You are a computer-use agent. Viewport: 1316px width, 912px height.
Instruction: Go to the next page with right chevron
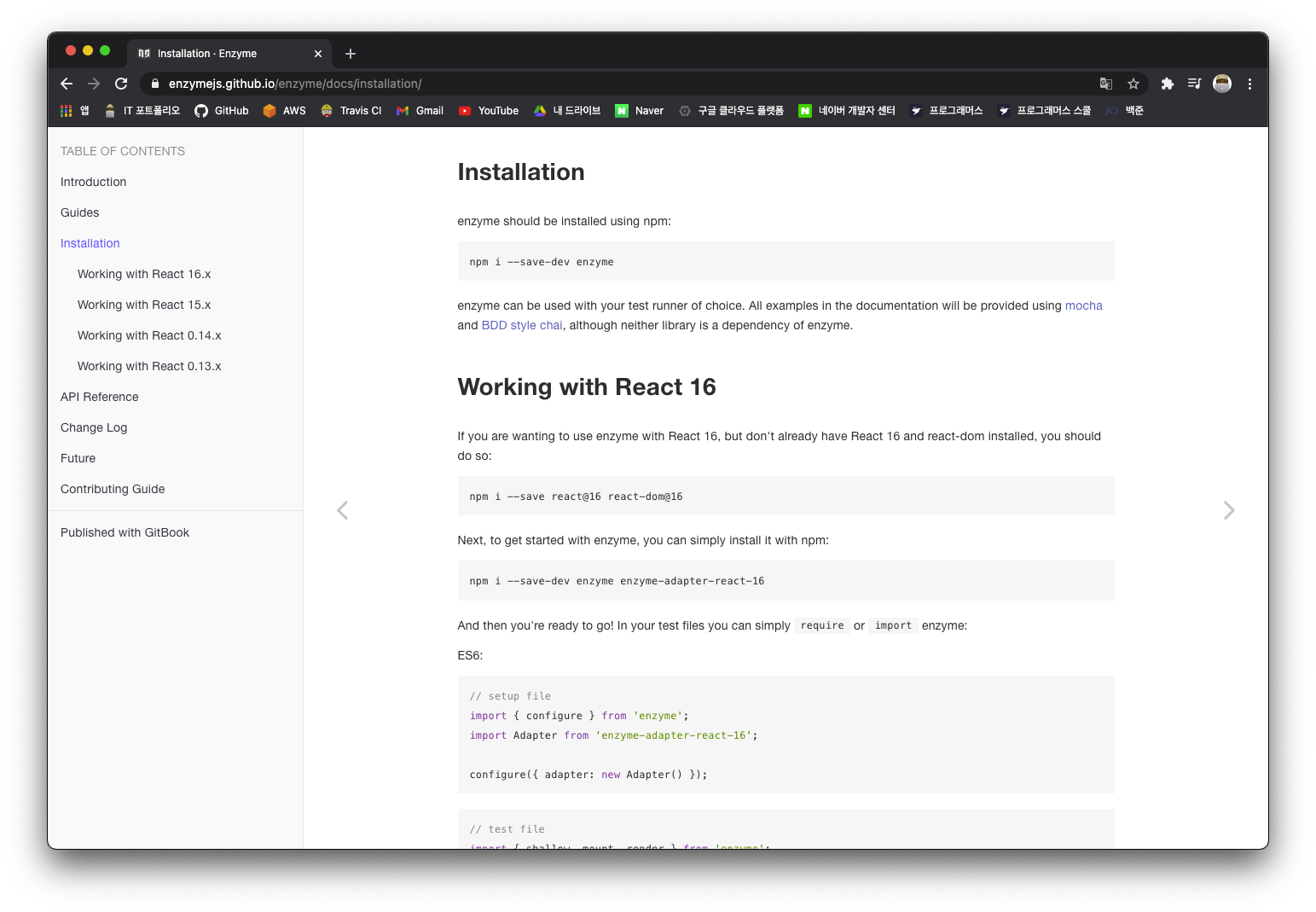(x=1229, y=510)
